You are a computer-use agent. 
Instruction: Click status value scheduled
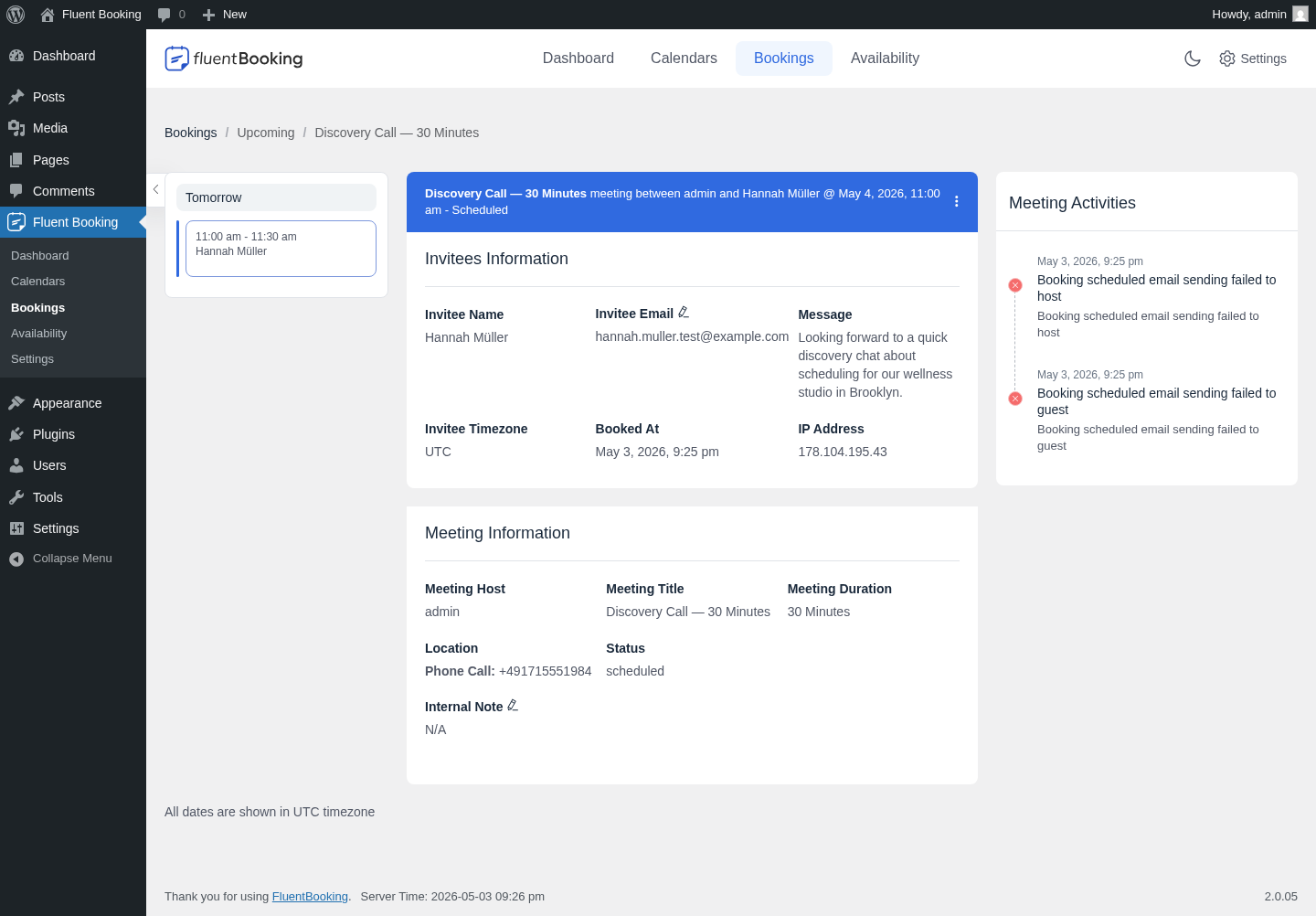click(x=635, y=671)
